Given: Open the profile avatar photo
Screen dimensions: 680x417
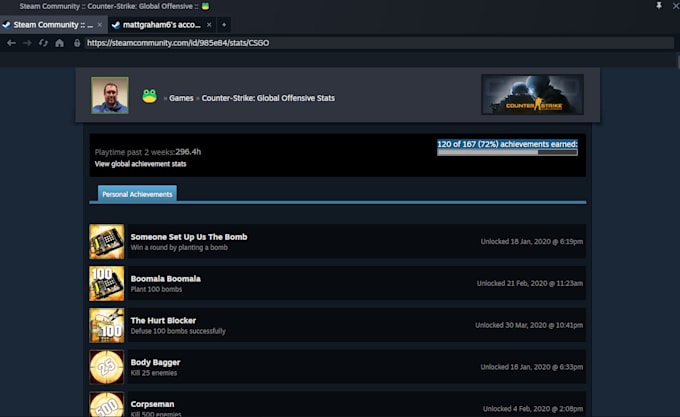Looking at the screenshot, I should (x=110, y=95).
